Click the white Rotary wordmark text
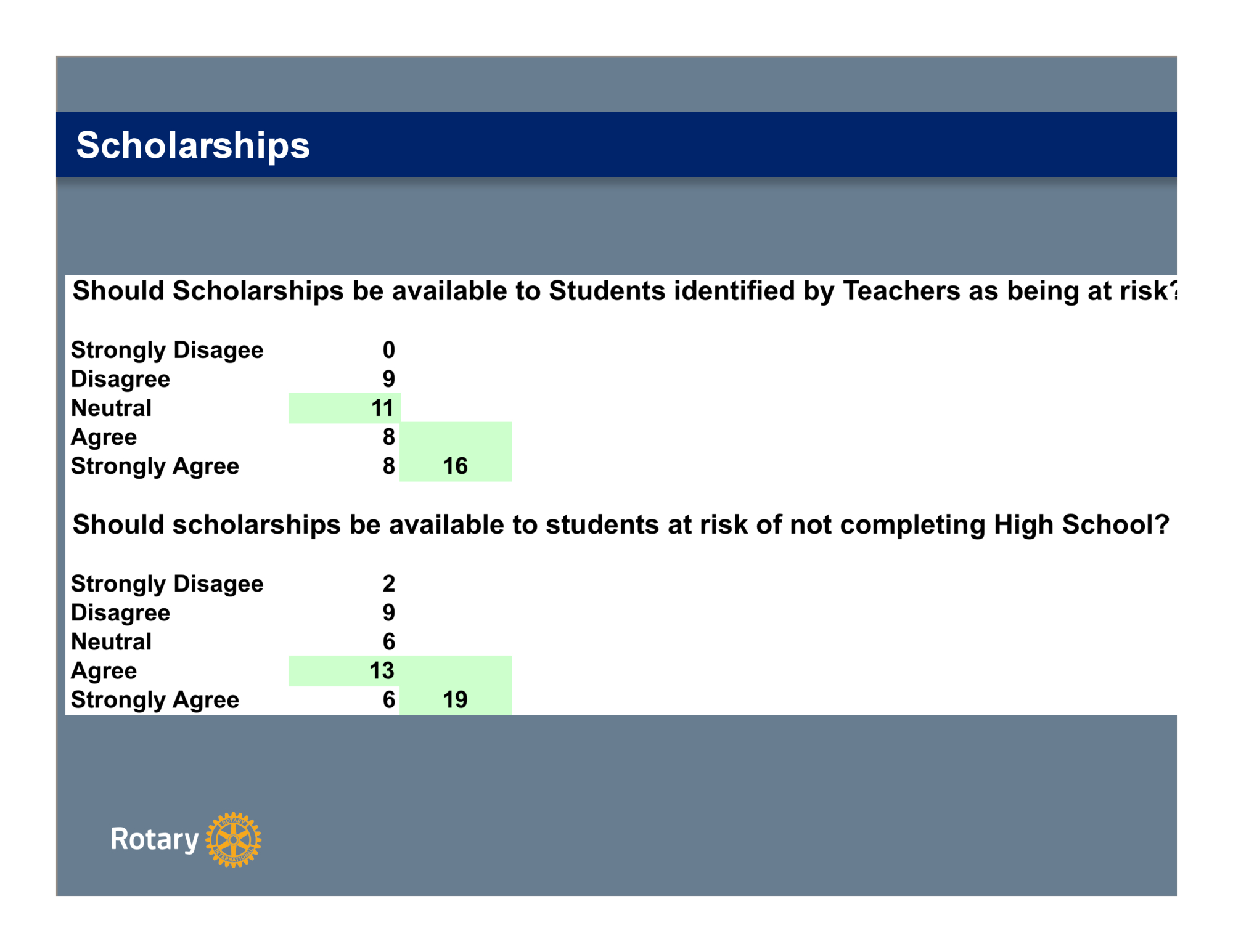This screenshot has width=1233, height=952. (154, 839)
